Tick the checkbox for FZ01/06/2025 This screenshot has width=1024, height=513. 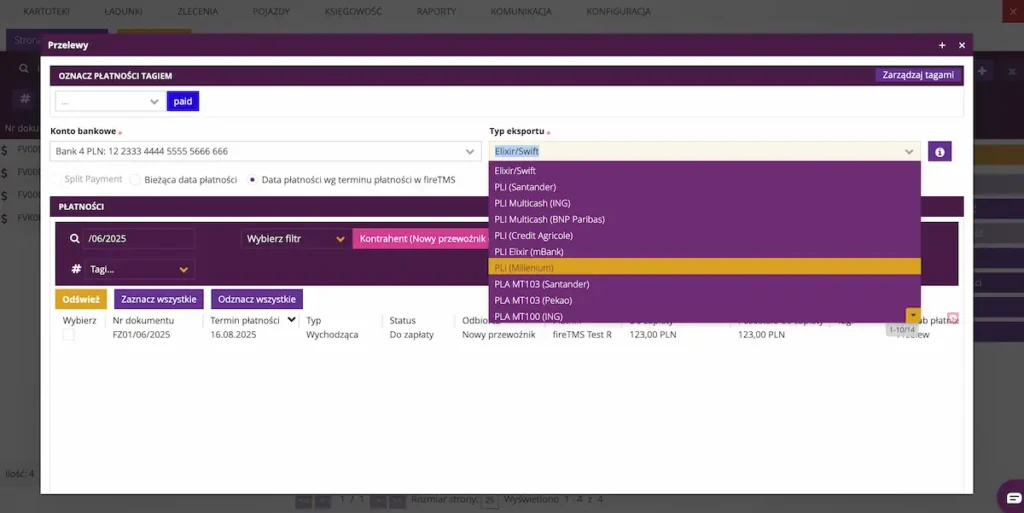pos(69,334)
